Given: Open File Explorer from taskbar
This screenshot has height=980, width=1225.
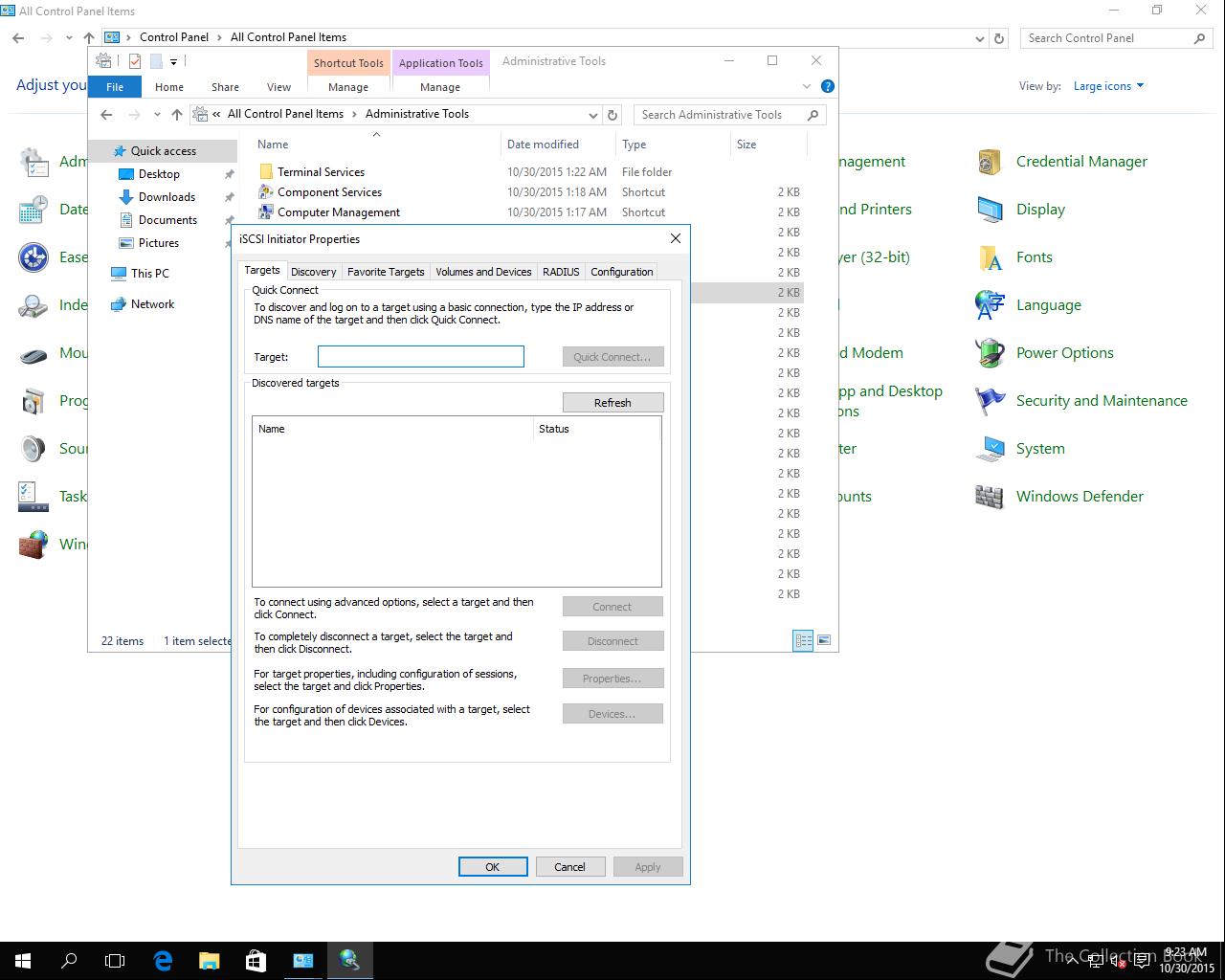Looking at the screenshot, I should tap(209, 960).
